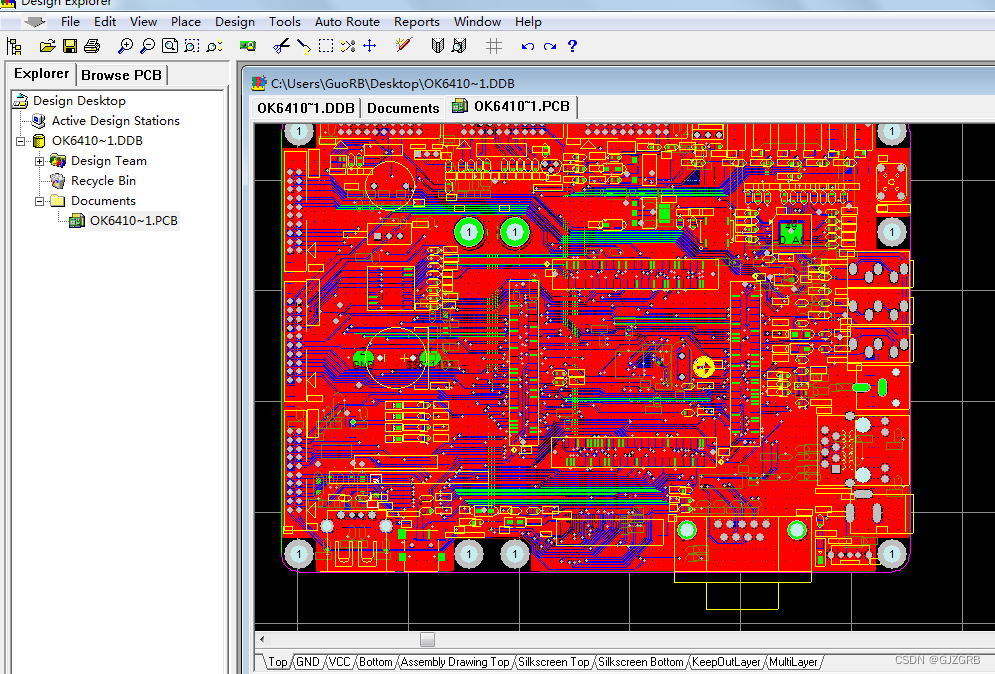Select the OK6410~1.PCB document tab

511,106
